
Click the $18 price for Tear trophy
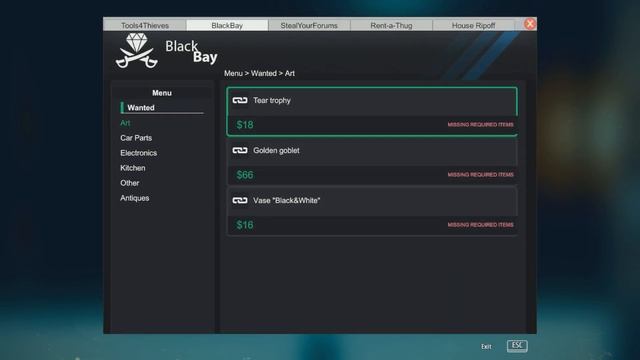coord(245,125)
